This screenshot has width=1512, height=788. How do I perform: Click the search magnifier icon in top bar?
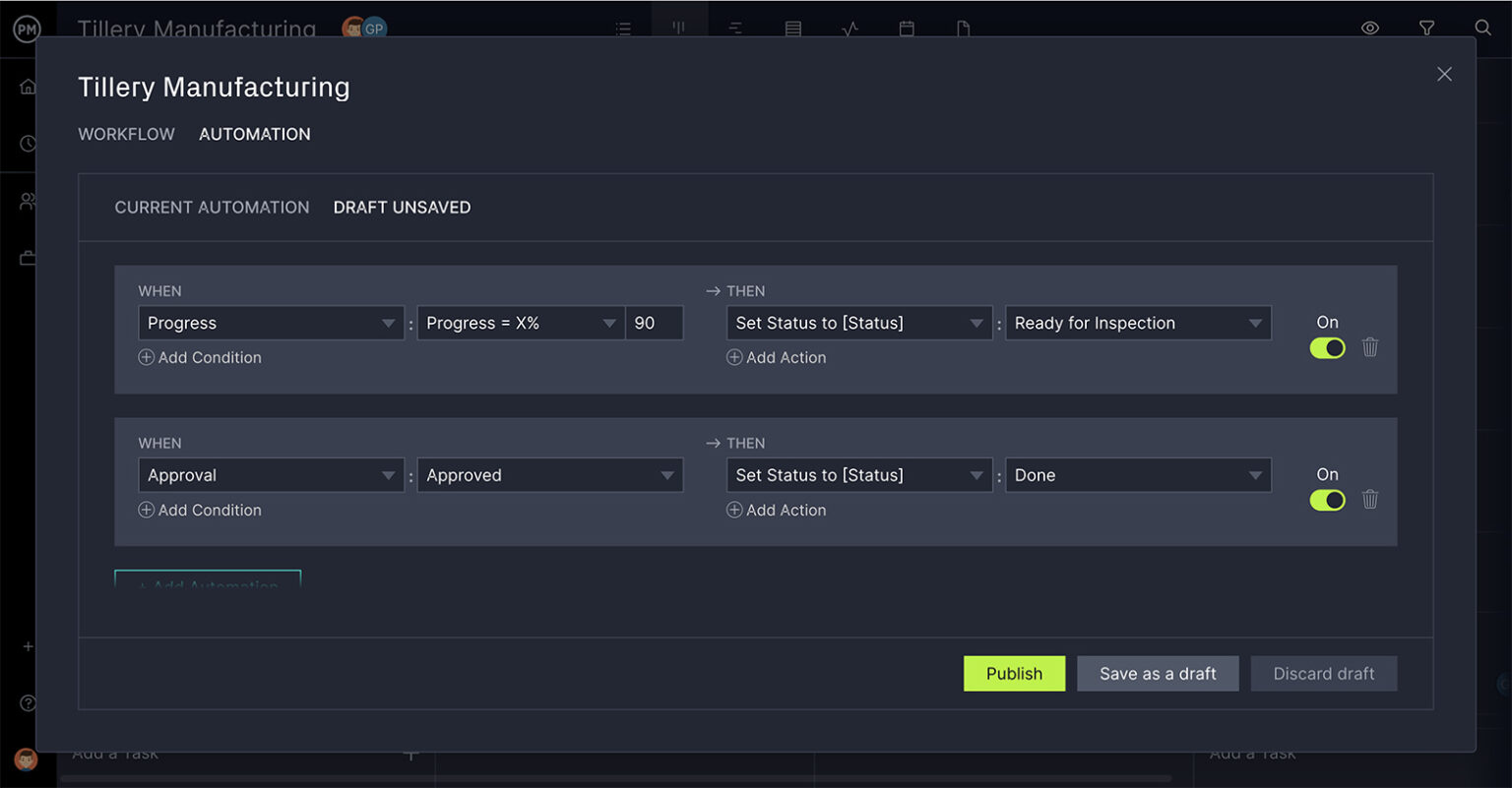1482,28
